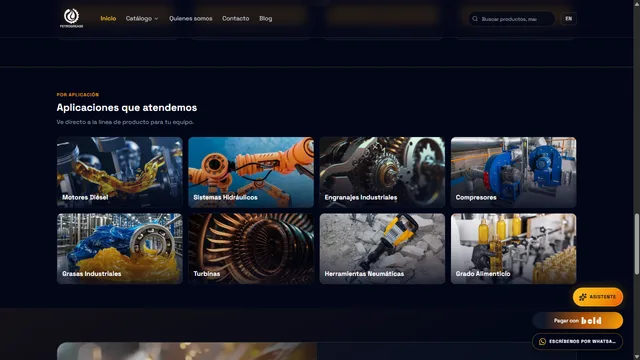Open Herramientas Neumáticas application card
Image resolution: width=640 pixels, height=360 pixels.
point(382,249)
